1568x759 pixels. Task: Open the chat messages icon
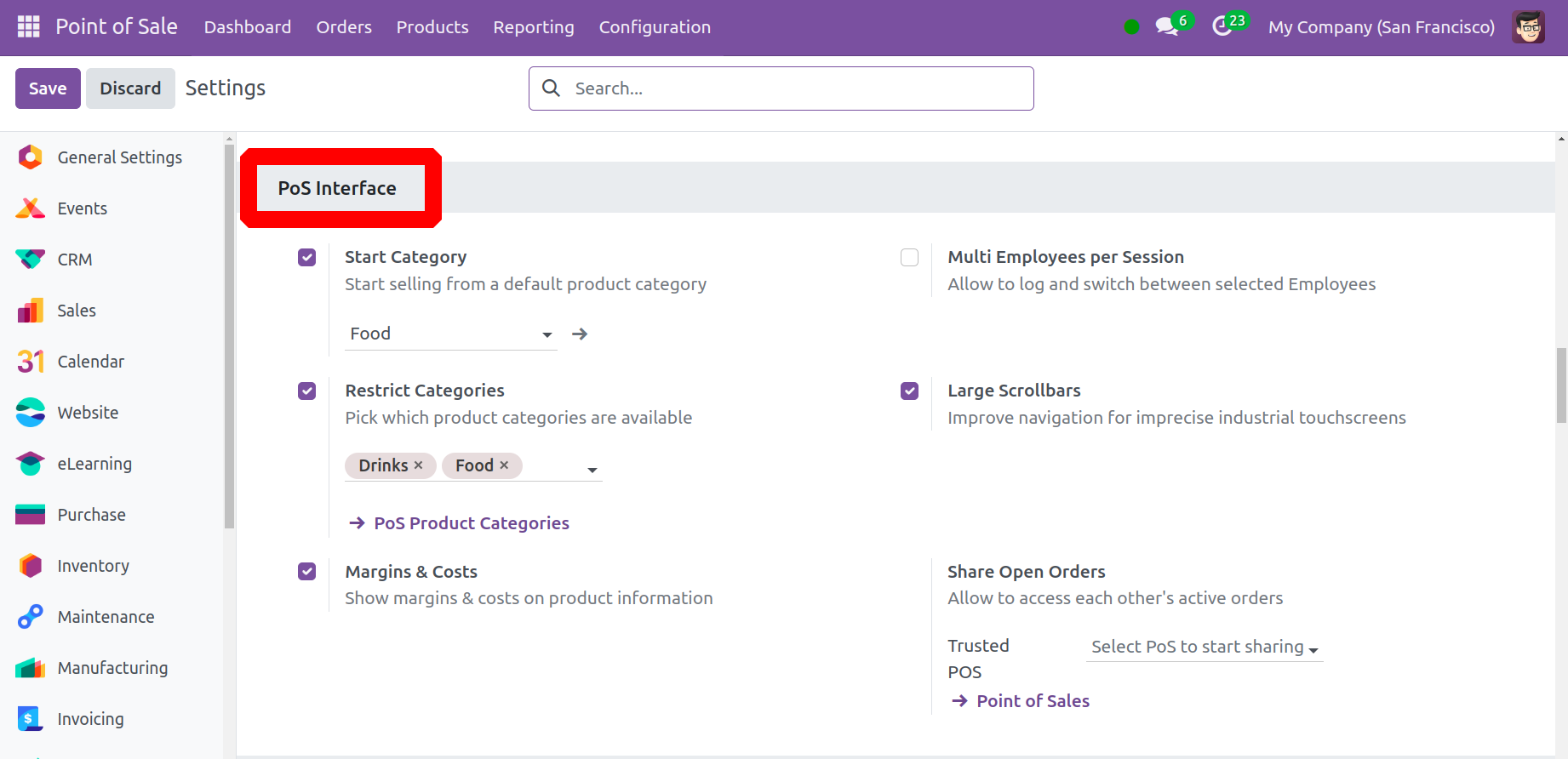1166,27
